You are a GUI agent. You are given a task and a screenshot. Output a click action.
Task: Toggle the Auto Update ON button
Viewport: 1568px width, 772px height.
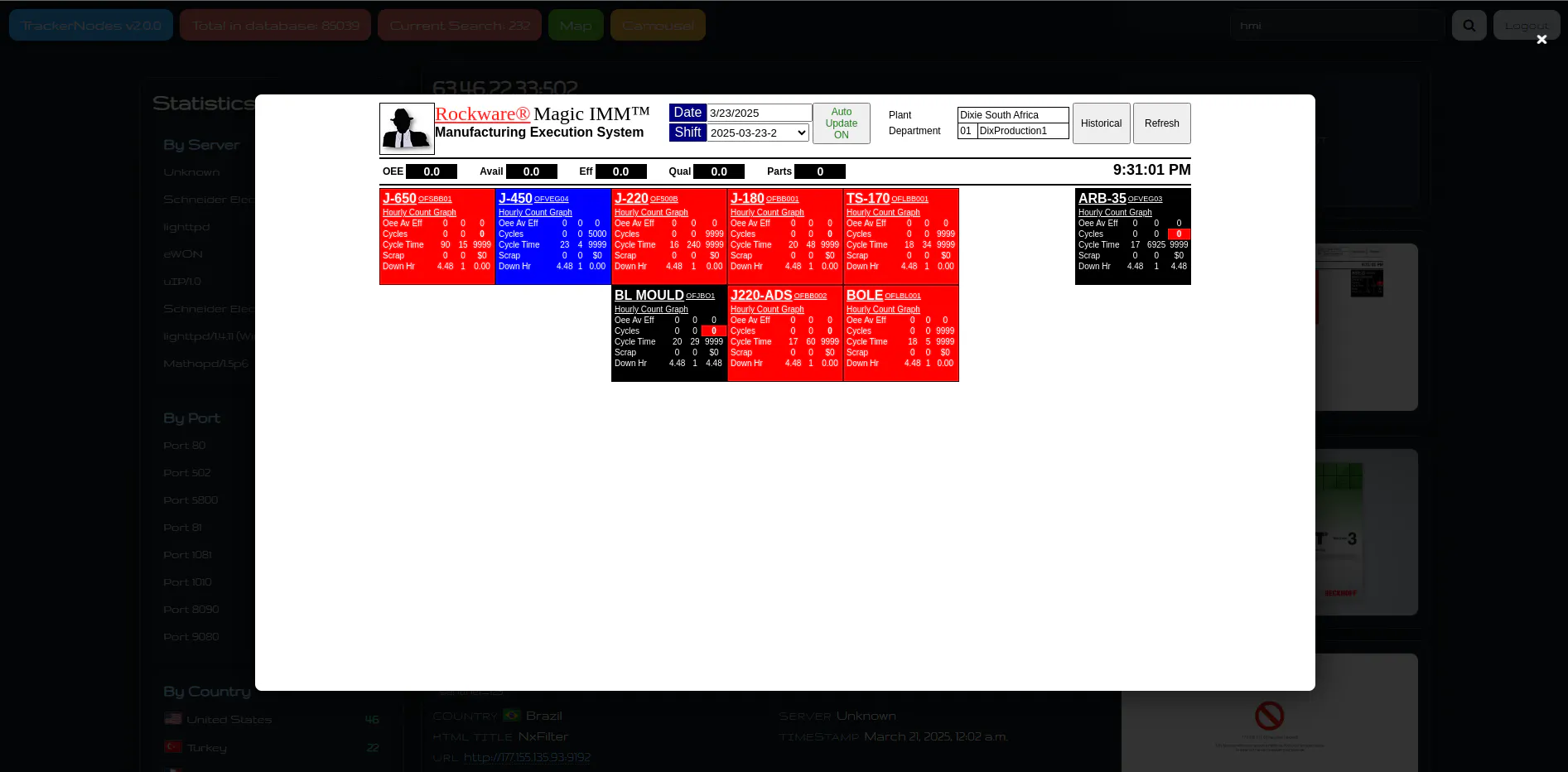(x=842, y=123)
